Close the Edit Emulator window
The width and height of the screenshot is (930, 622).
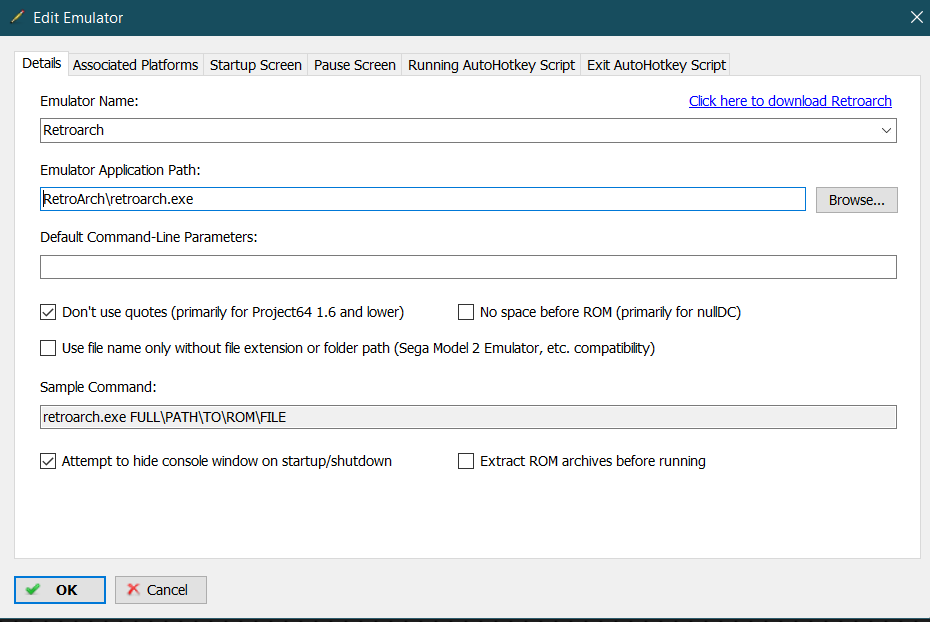(x=916, y=17)
